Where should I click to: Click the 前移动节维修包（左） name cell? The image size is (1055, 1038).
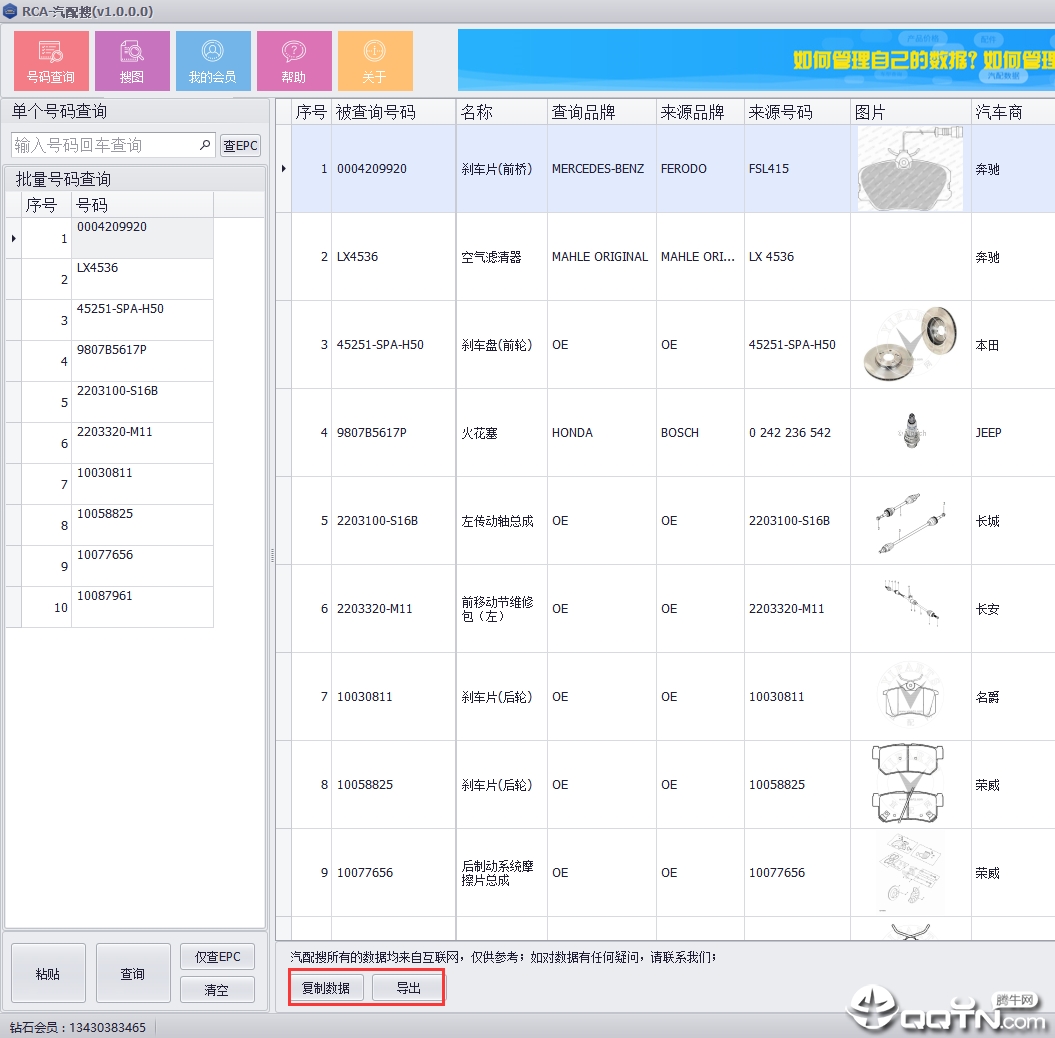click(501, 609)
